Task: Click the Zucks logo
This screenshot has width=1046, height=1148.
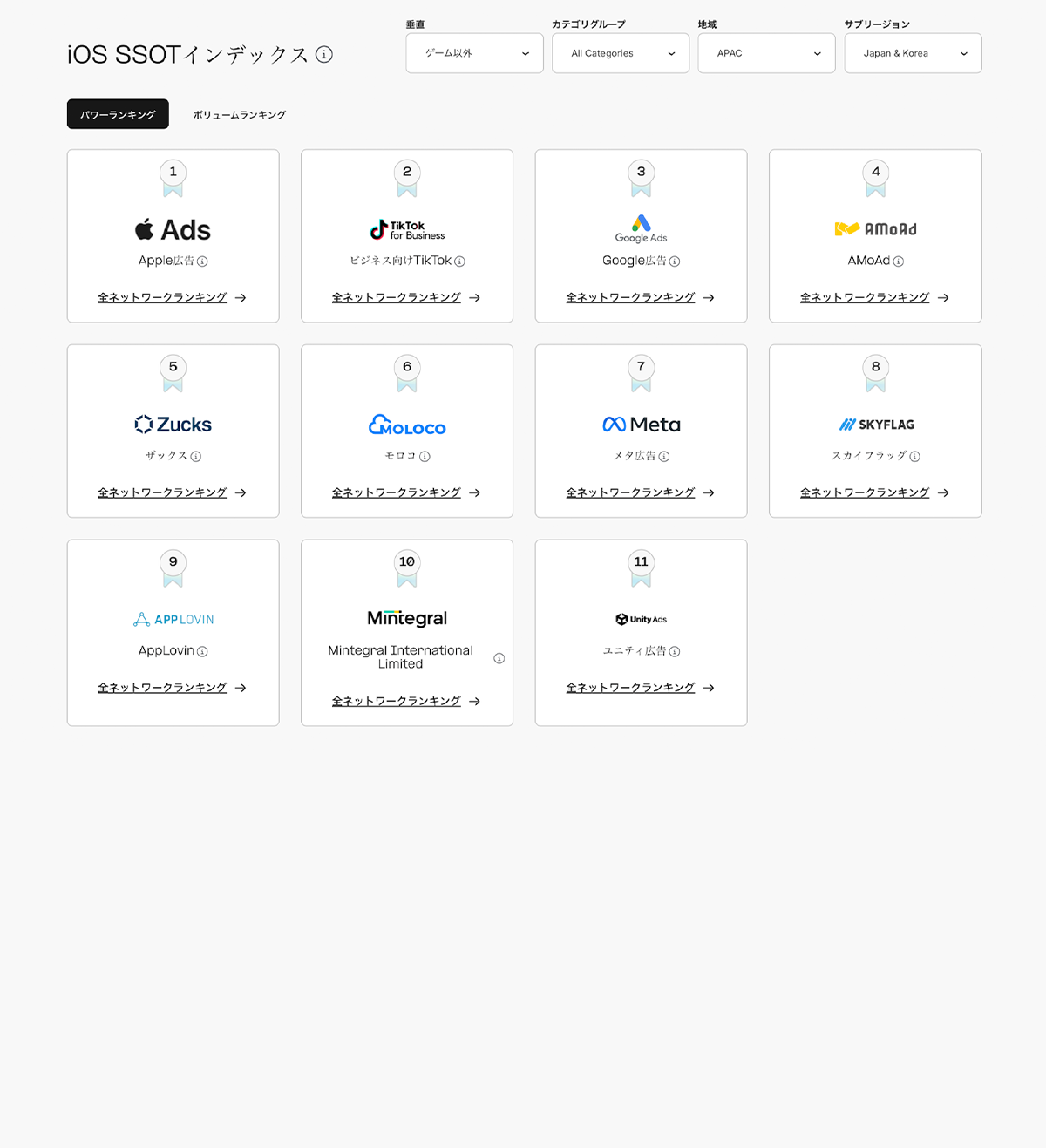Action: point(173,425)
